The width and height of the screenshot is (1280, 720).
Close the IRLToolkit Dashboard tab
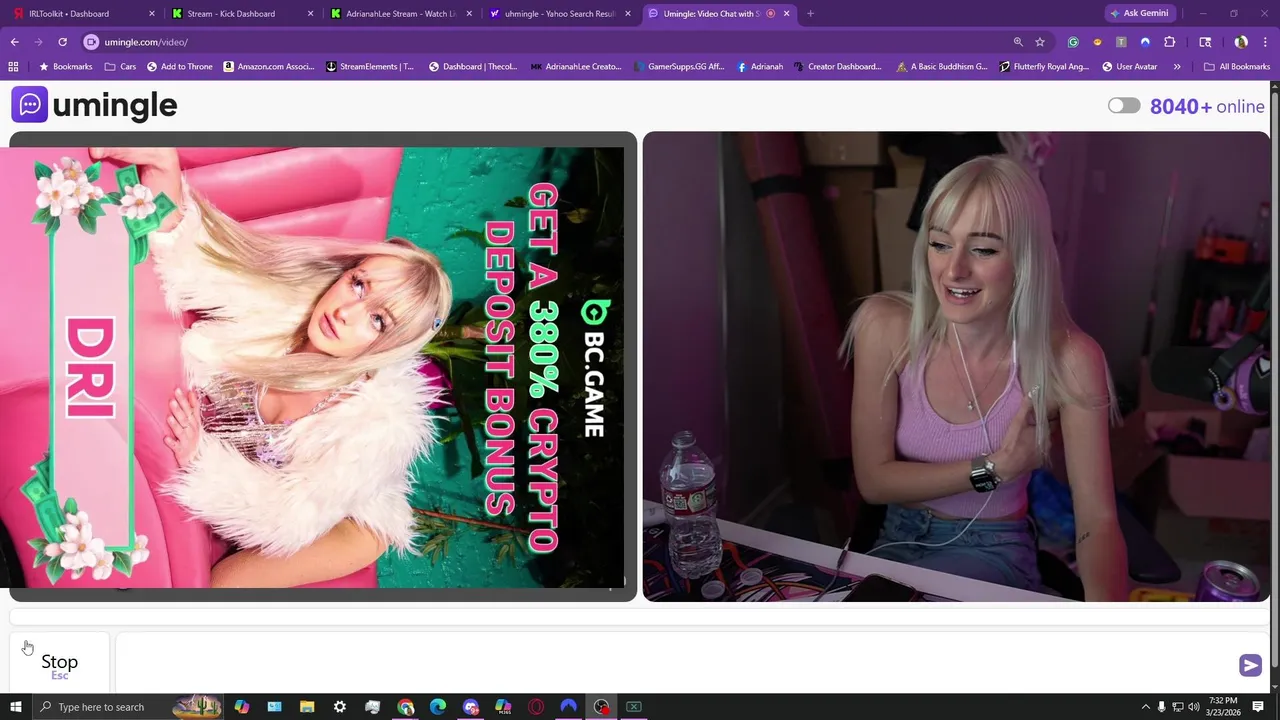coord(152,14)
